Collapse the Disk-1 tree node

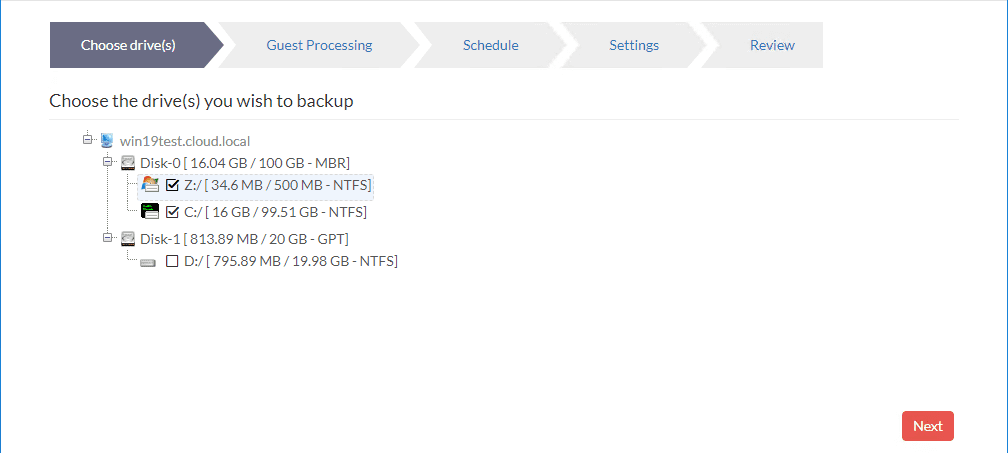pyautogui.click(x=108, y=238)
